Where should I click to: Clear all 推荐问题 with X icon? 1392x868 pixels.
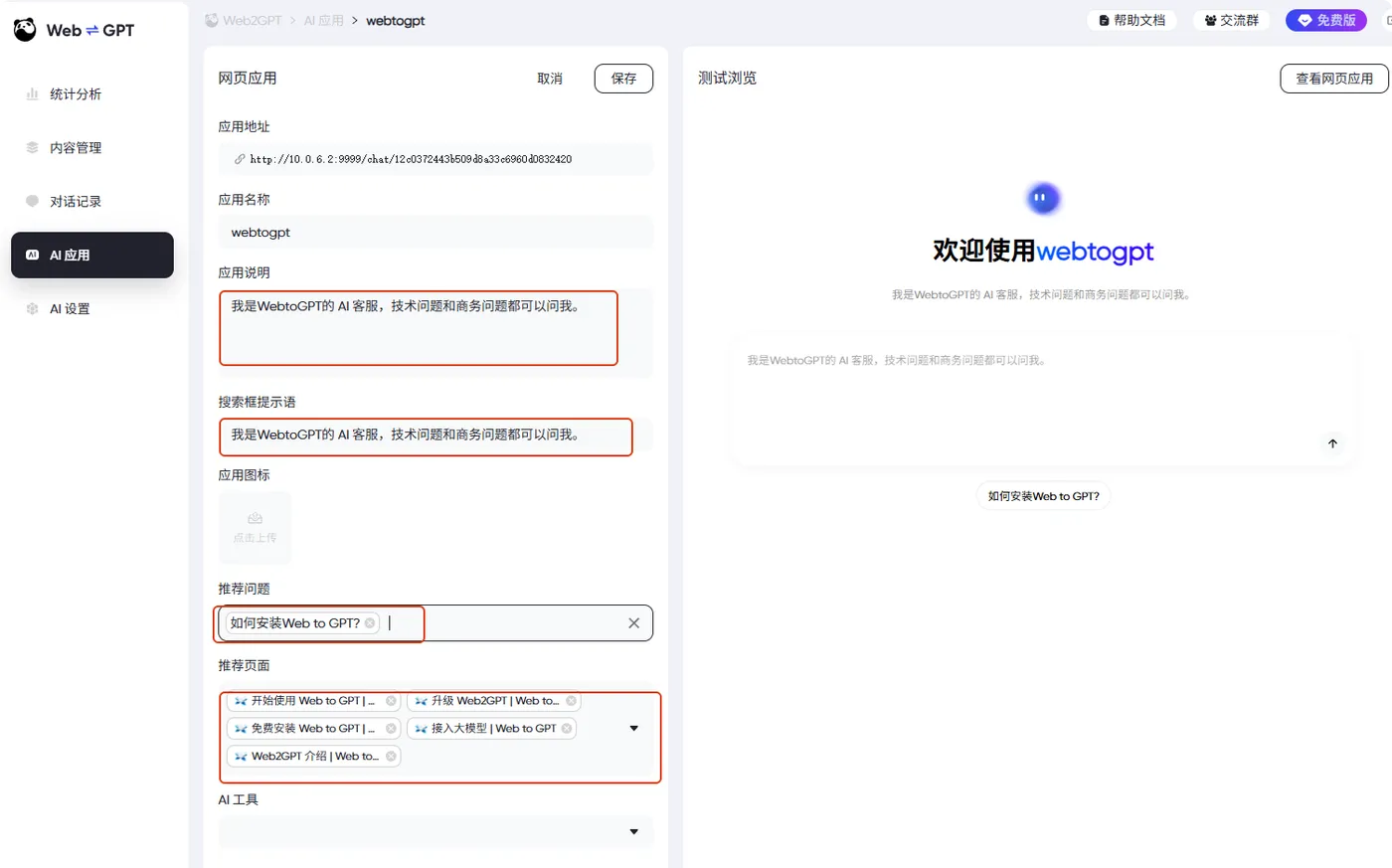(x=633, y=623)
